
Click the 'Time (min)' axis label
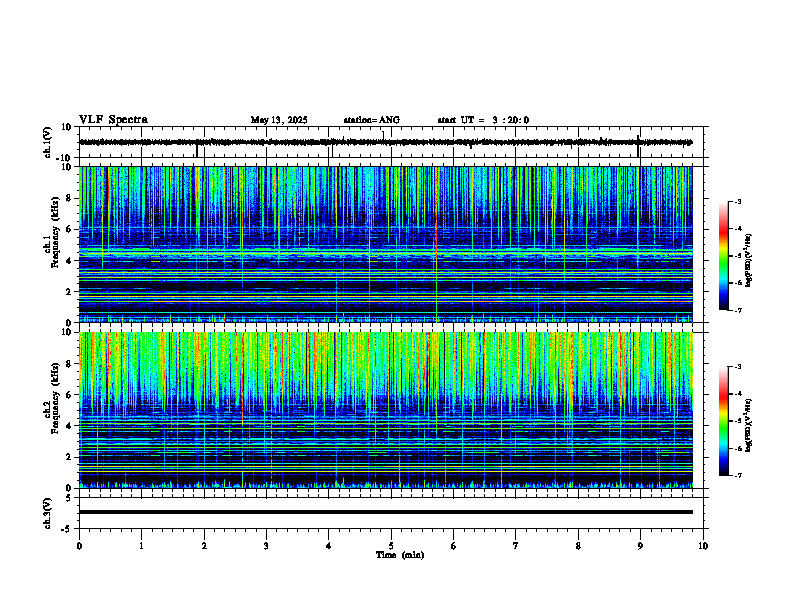tap(400, 555)
